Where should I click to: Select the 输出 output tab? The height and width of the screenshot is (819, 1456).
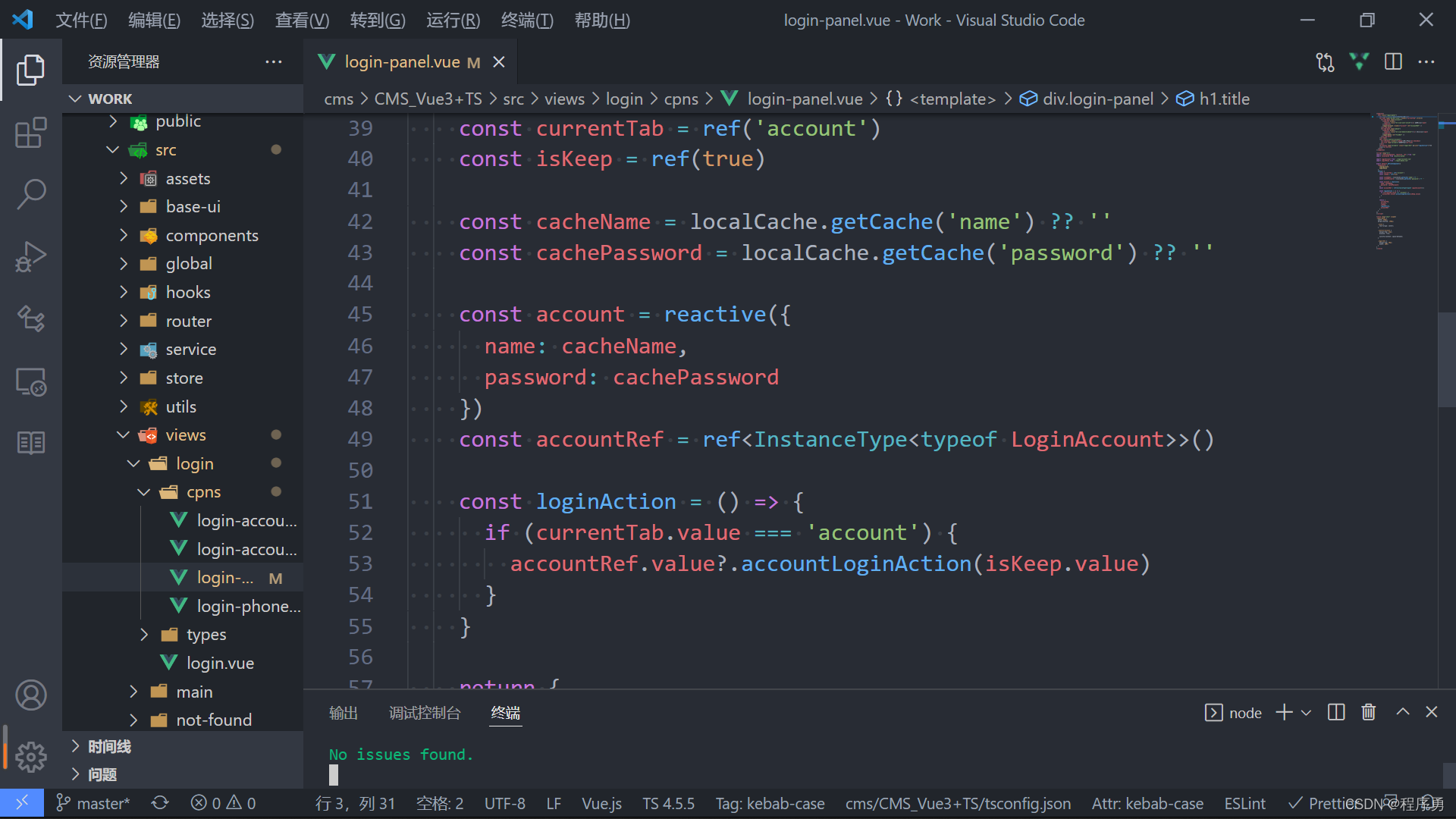pos(343,713)
